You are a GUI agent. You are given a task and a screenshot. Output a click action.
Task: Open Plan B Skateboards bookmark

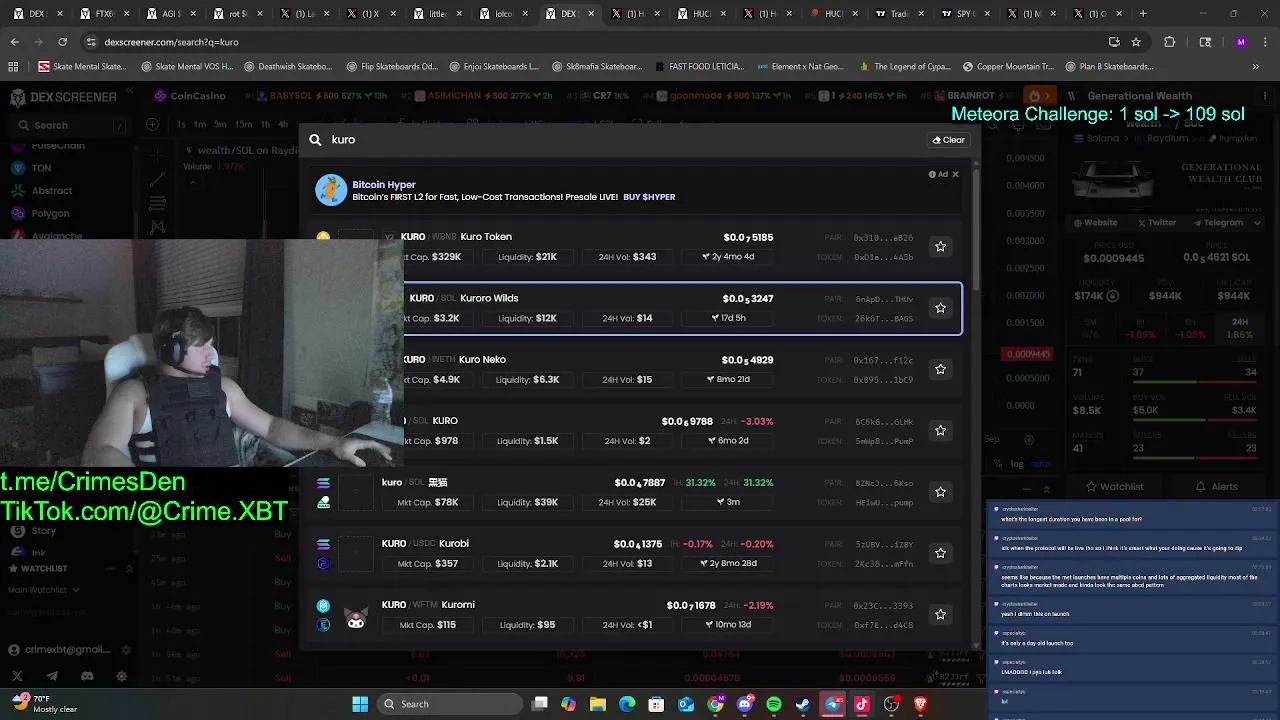click(1109, 66)
